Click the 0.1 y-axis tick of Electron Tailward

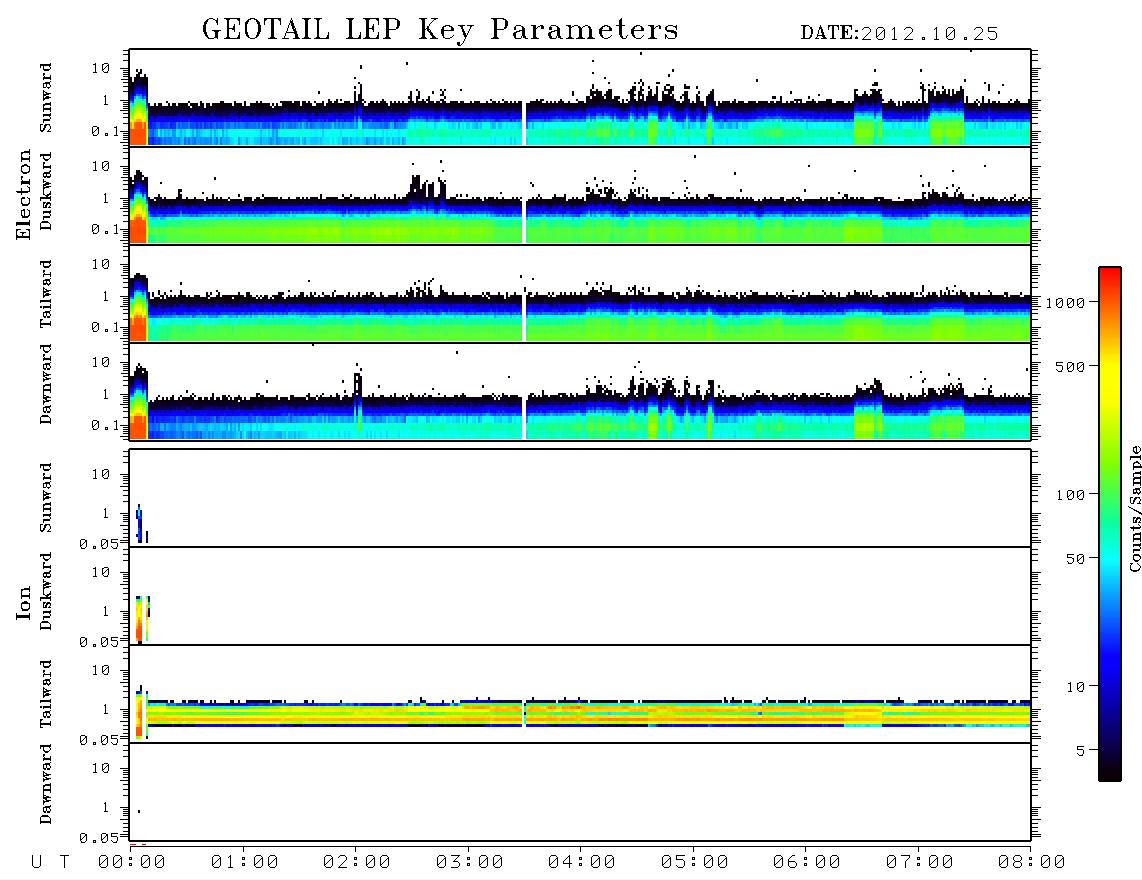tap(106, 328)
